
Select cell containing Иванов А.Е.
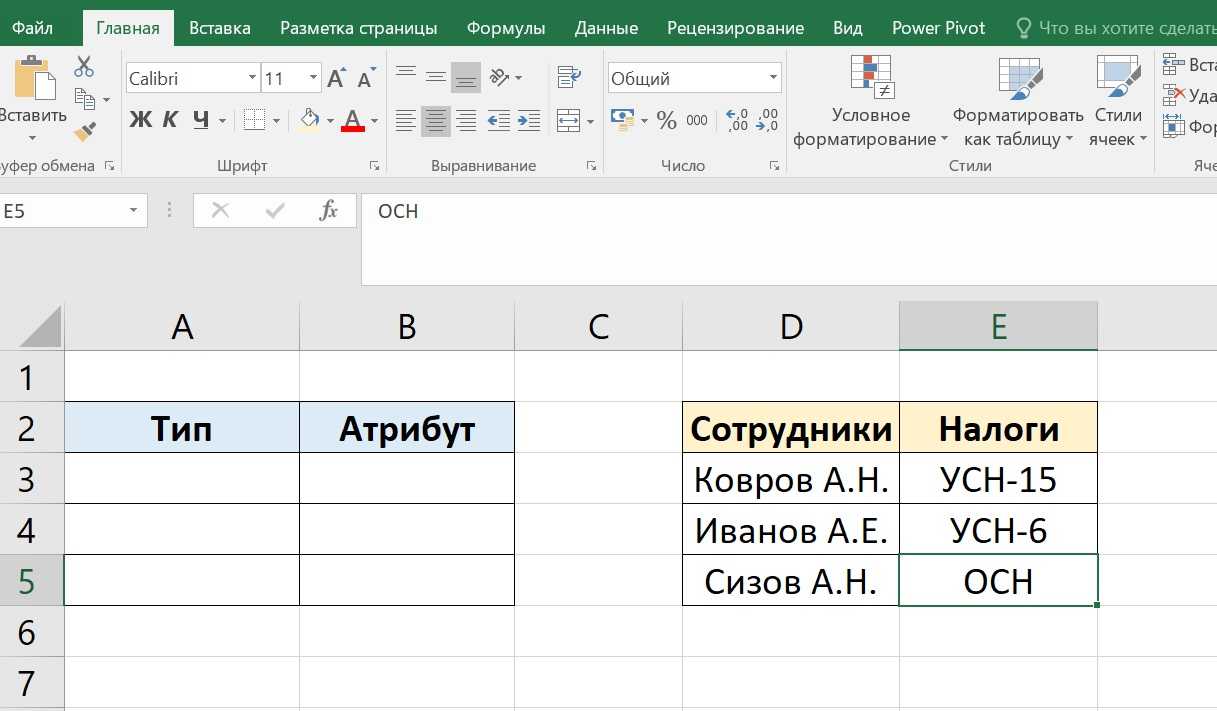tap(791, 530)
